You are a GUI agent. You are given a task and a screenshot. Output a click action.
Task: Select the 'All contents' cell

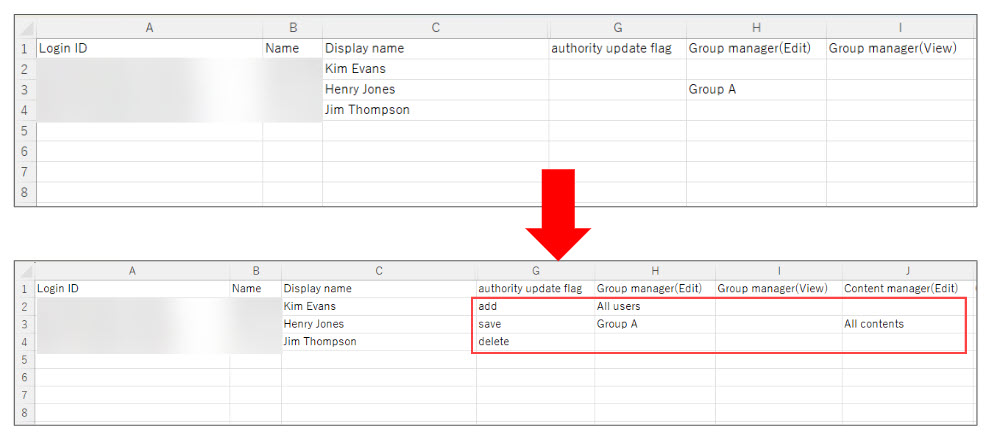tap(904, 324)
